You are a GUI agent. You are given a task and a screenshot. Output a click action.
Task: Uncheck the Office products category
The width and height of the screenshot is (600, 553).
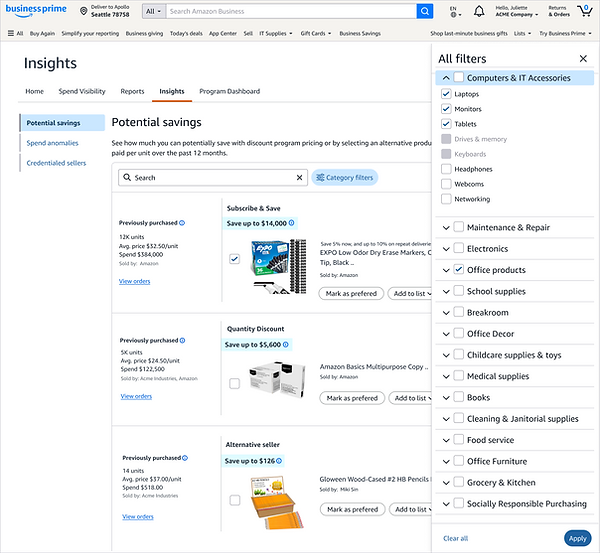[458, 269]
